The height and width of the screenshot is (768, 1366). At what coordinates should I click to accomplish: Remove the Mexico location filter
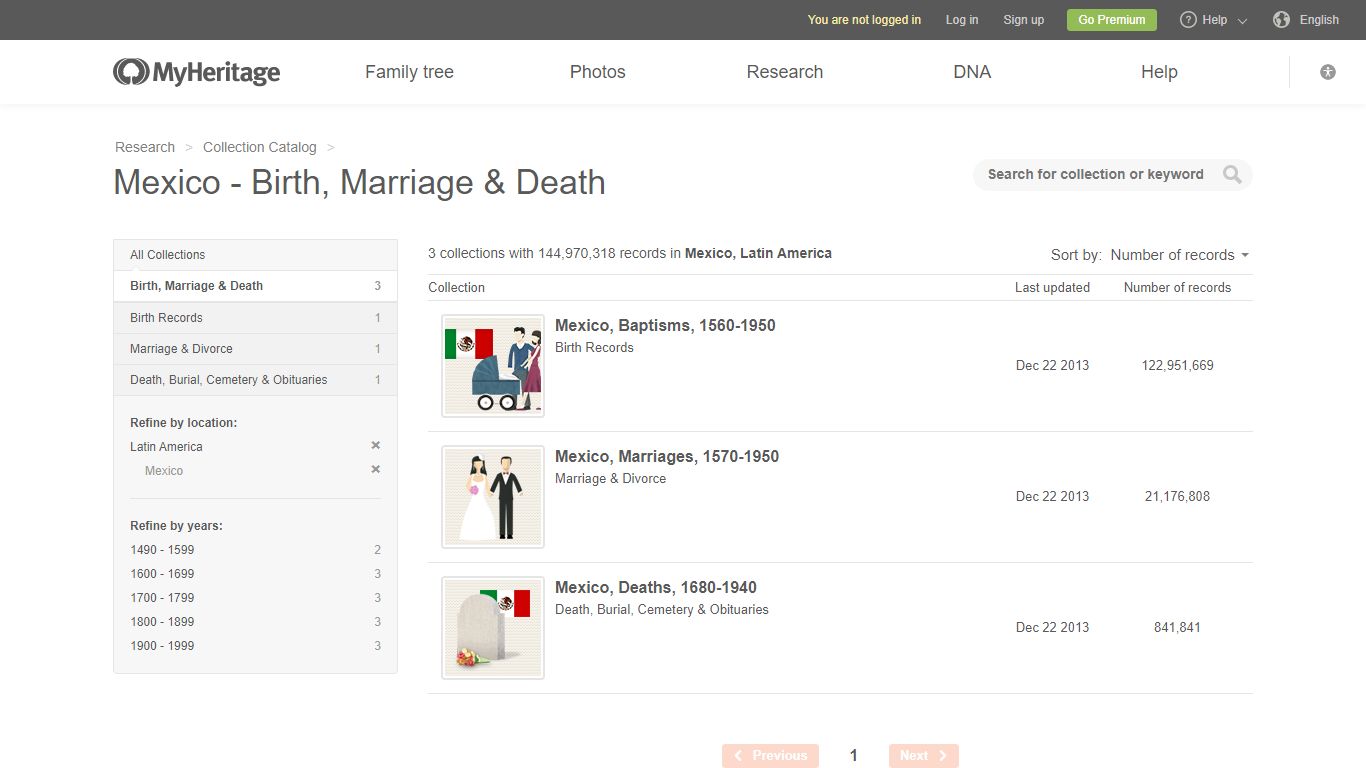point(376,470)
